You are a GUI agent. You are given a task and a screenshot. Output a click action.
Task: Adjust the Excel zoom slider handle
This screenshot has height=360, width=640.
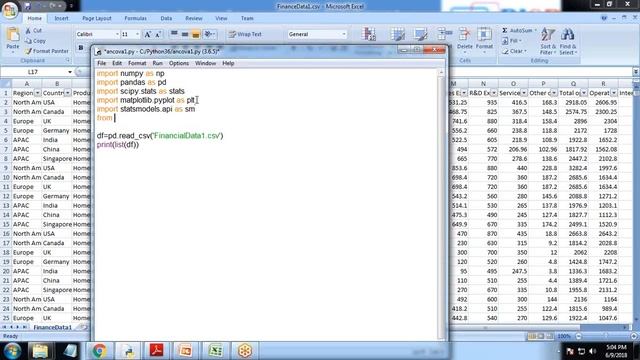click(606, 336)
